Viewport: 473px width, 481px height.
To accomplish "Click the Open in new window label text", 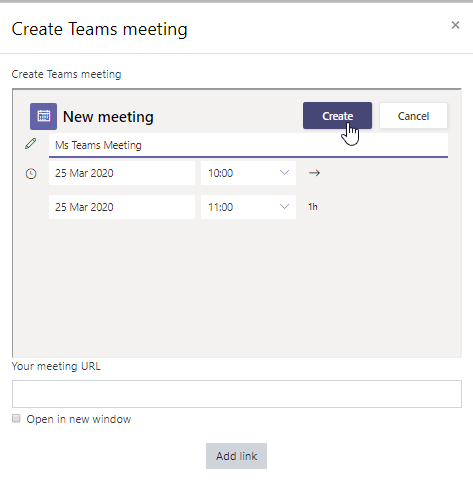I will (79, 419).
